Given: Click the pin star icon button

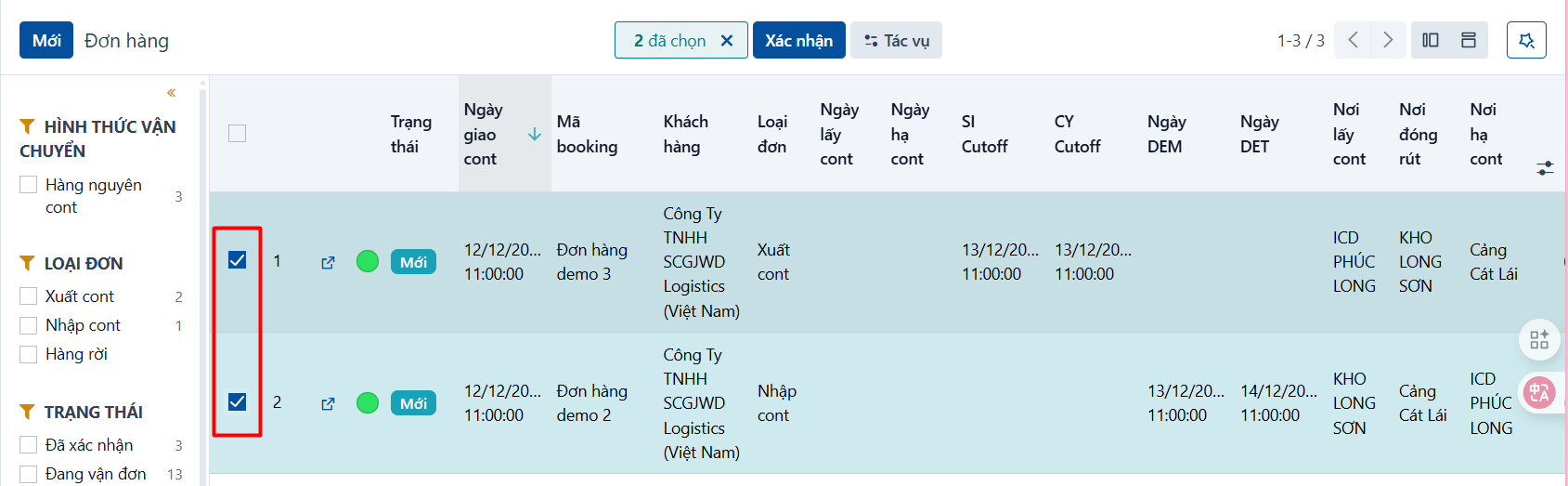Looking at the screenshot, I should (1526, 40).
